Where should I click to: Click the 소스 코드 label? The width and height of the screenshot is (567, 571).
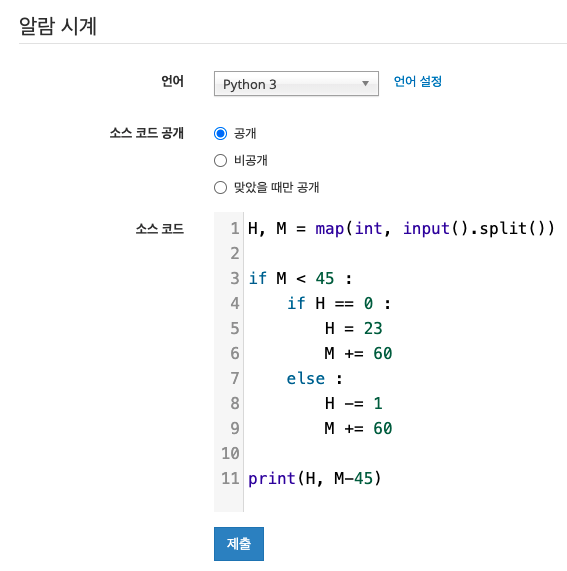pos(160,229)
